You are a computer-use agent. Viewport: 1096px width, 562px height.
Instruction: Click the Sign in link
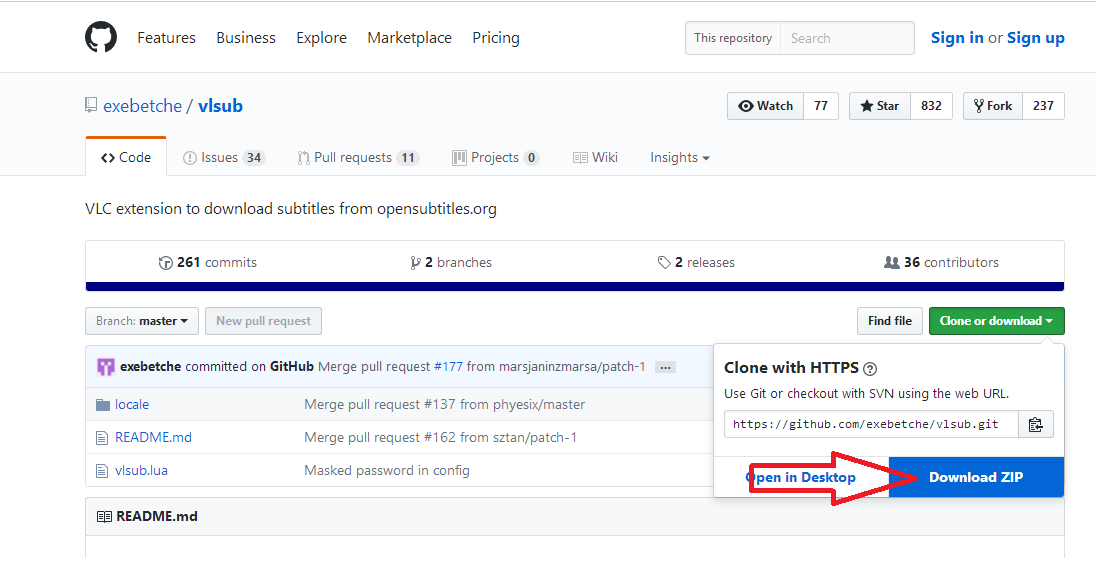point(957,38)
